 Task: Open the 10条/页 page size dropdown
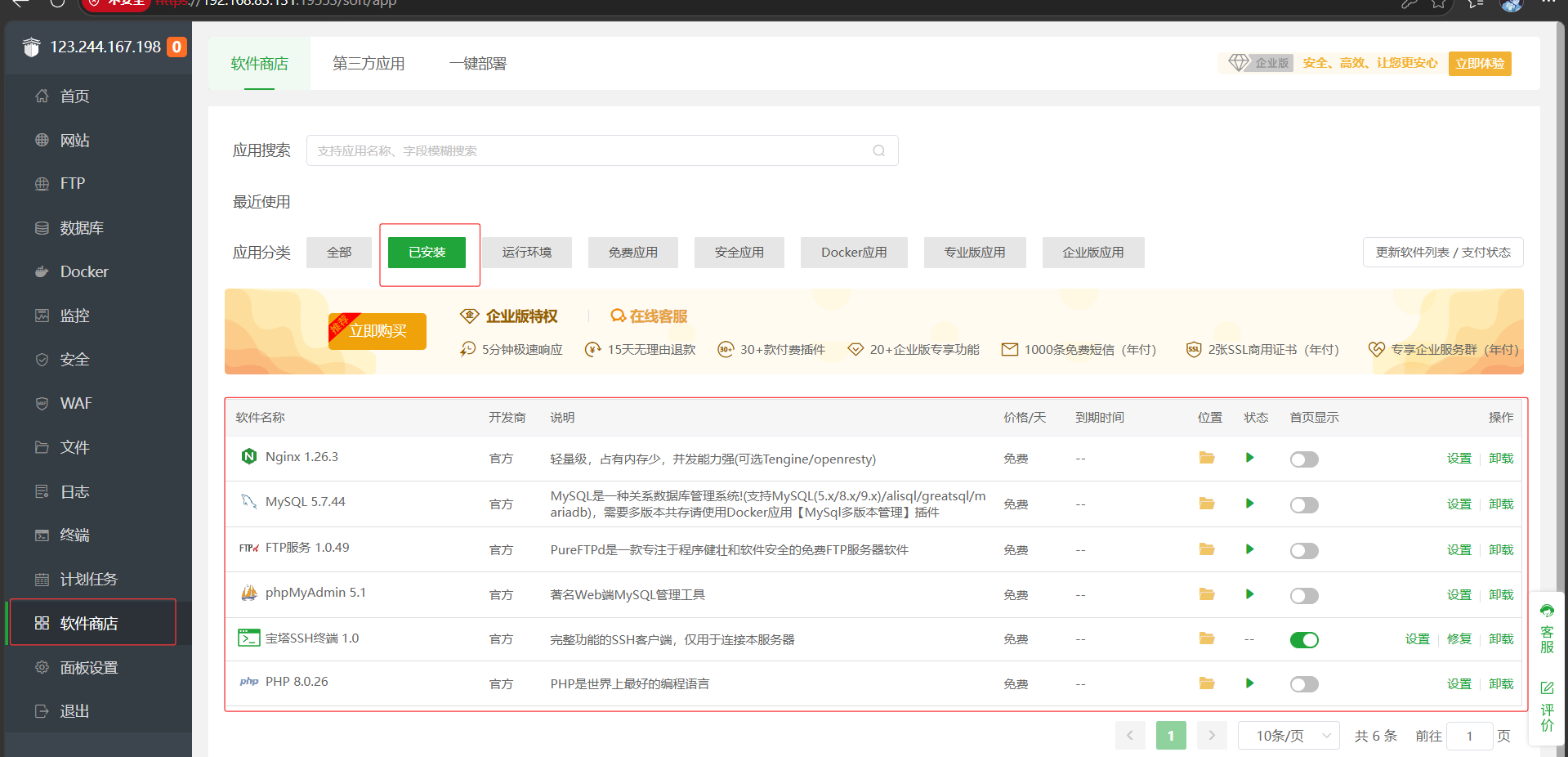pos(1289,736)
